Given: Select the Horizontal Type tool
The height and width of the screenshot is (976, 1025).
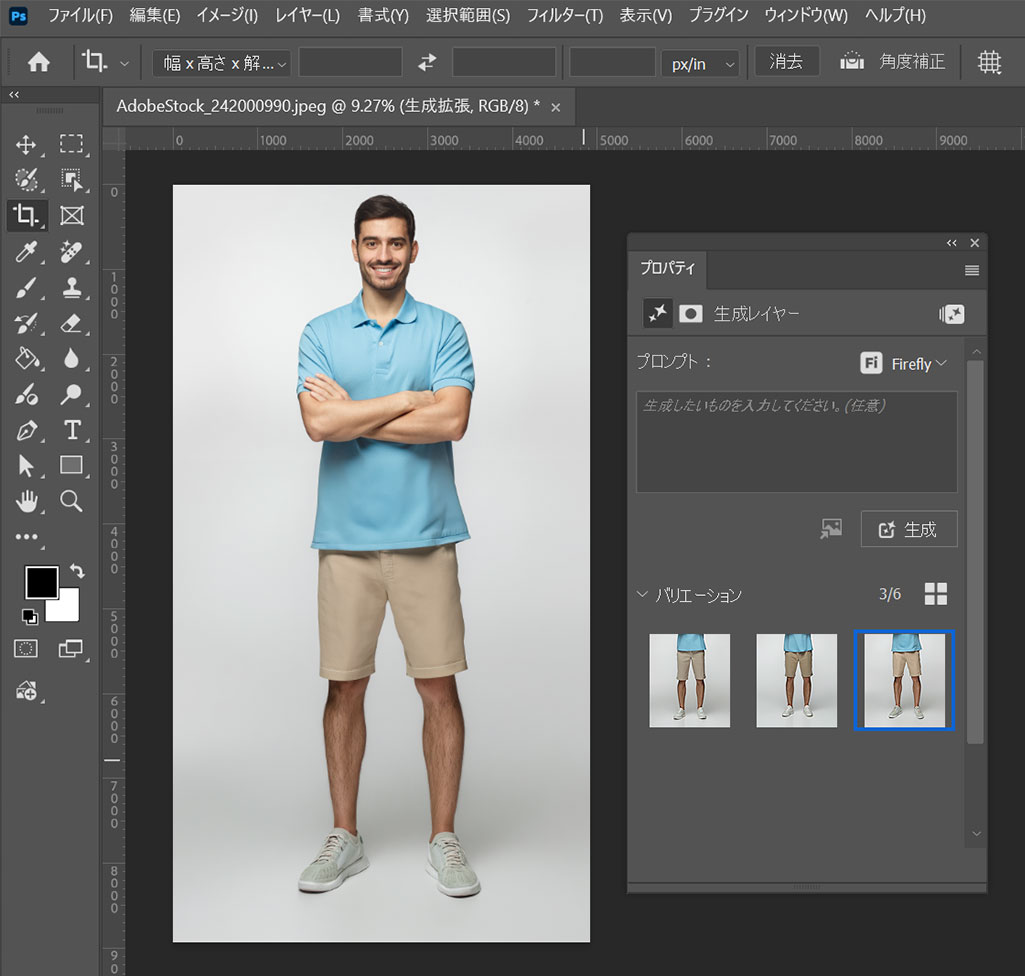Looking at the screenshot, I should click(x=71, y=430).
